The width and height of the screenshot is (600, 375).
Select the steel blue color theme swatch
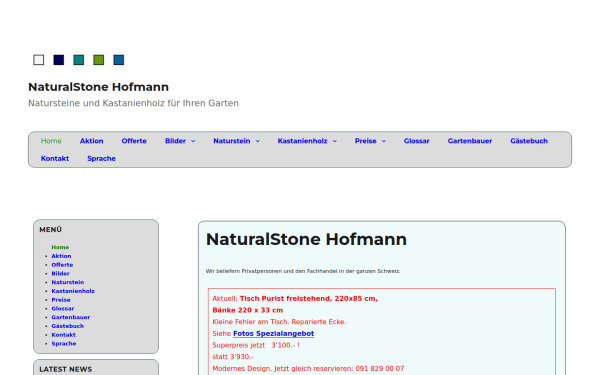point(119,60)
